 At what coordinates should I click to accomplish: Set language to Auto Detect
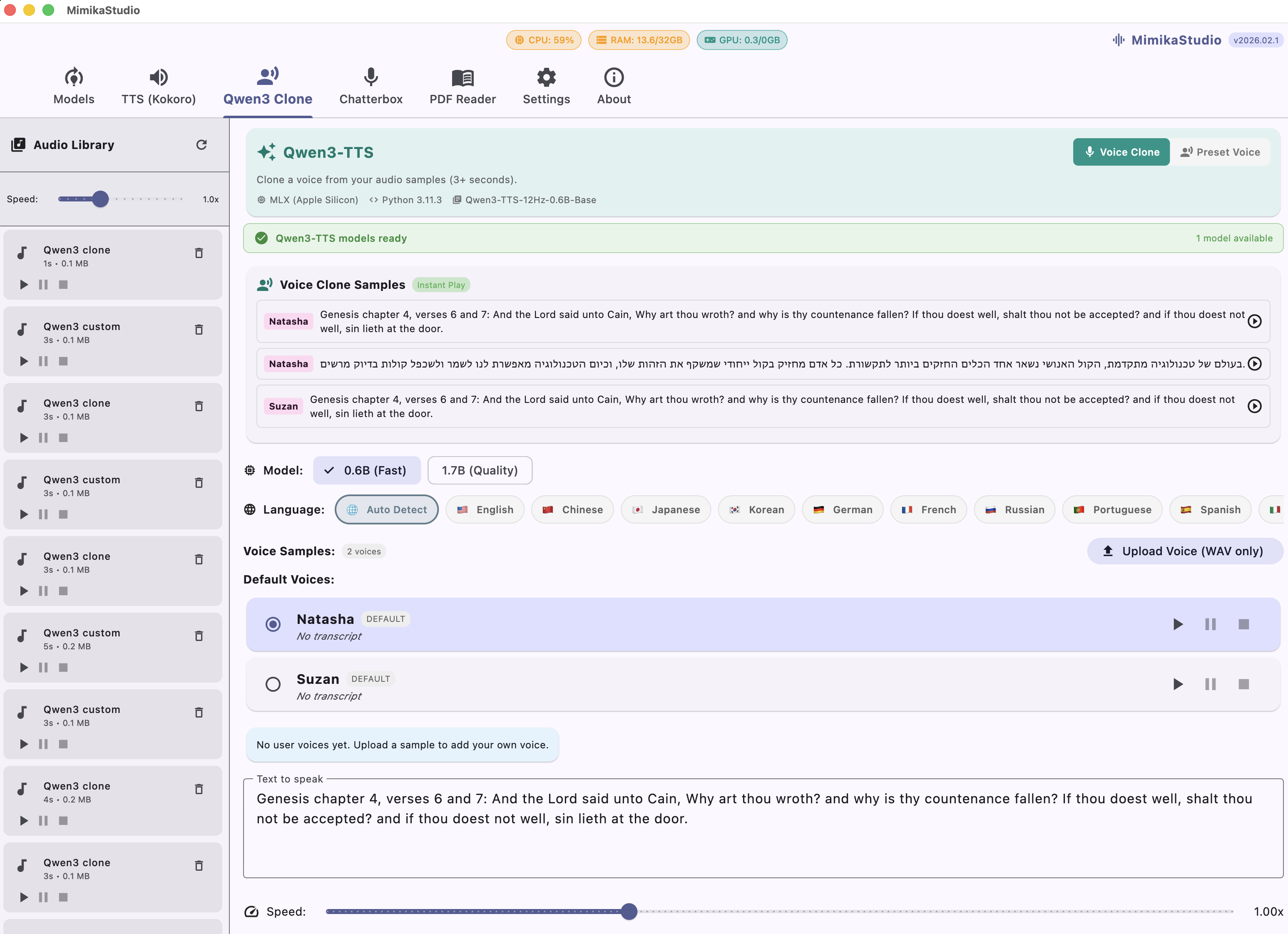tap(386, 509)
